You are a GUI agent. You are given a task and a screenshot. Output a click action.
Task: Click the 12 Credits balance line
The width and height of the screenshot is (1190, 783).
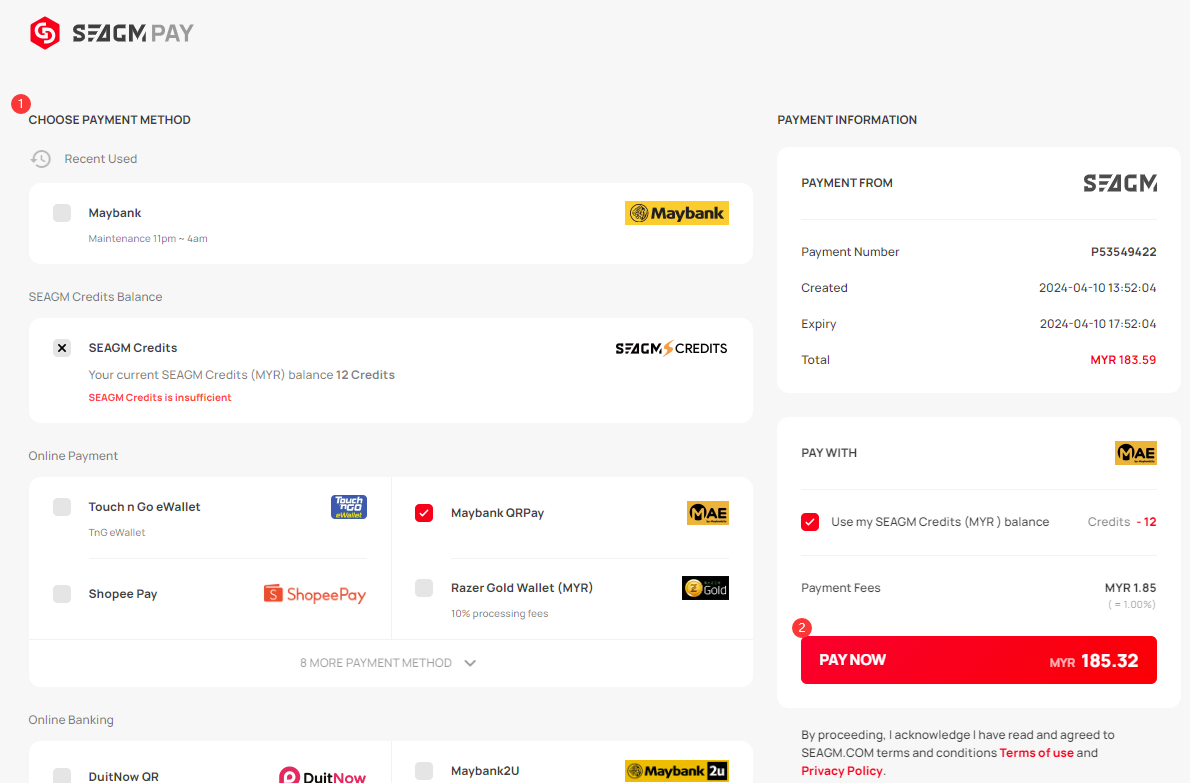241,375
